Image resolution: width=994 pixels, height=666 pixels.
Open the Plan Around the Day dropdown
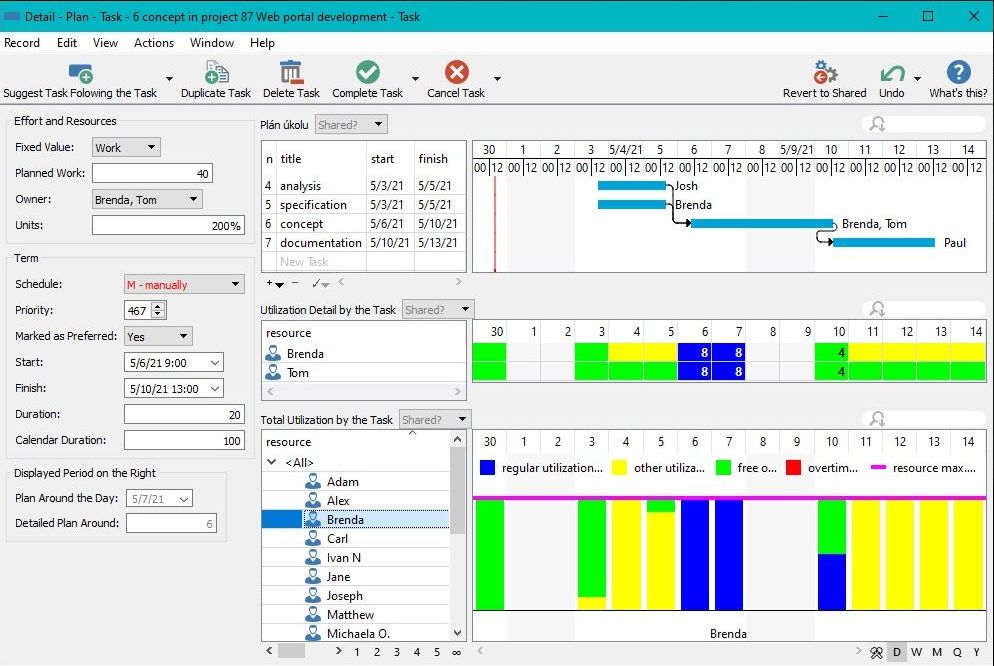click(184, 499)
